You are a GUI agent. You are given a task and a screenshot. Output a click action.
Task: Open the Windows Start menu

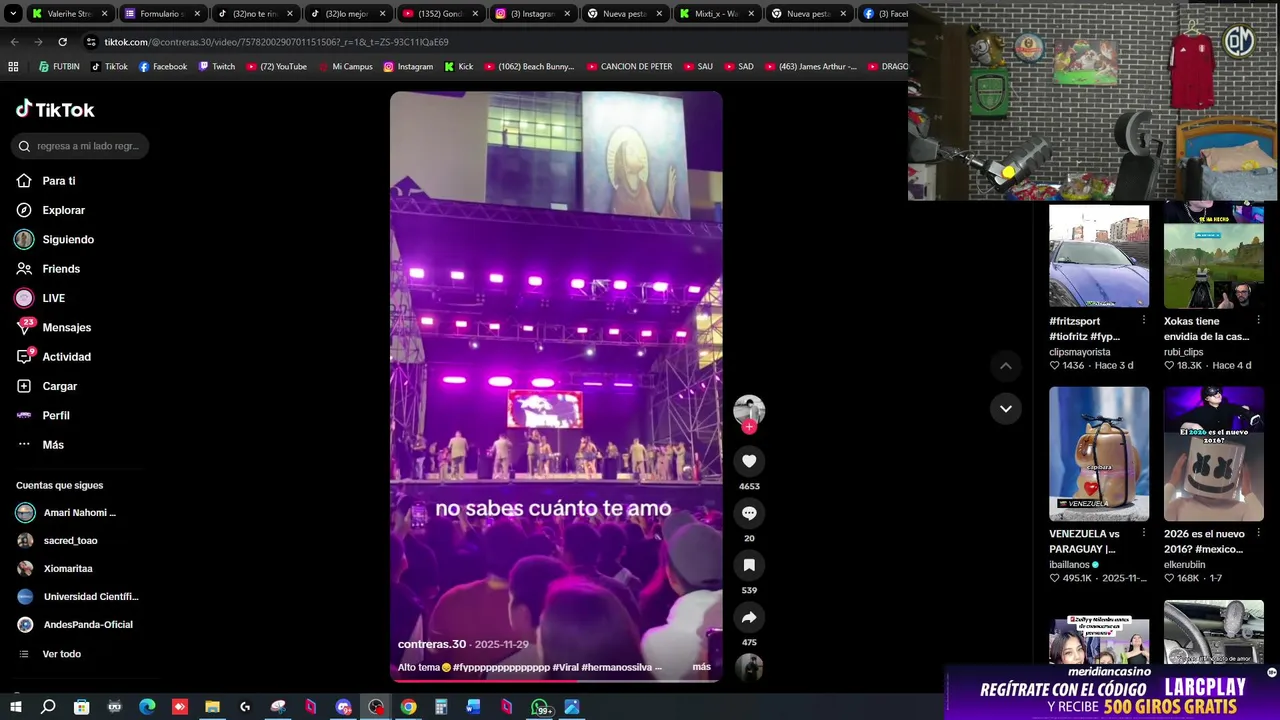(x=15, y=707)
